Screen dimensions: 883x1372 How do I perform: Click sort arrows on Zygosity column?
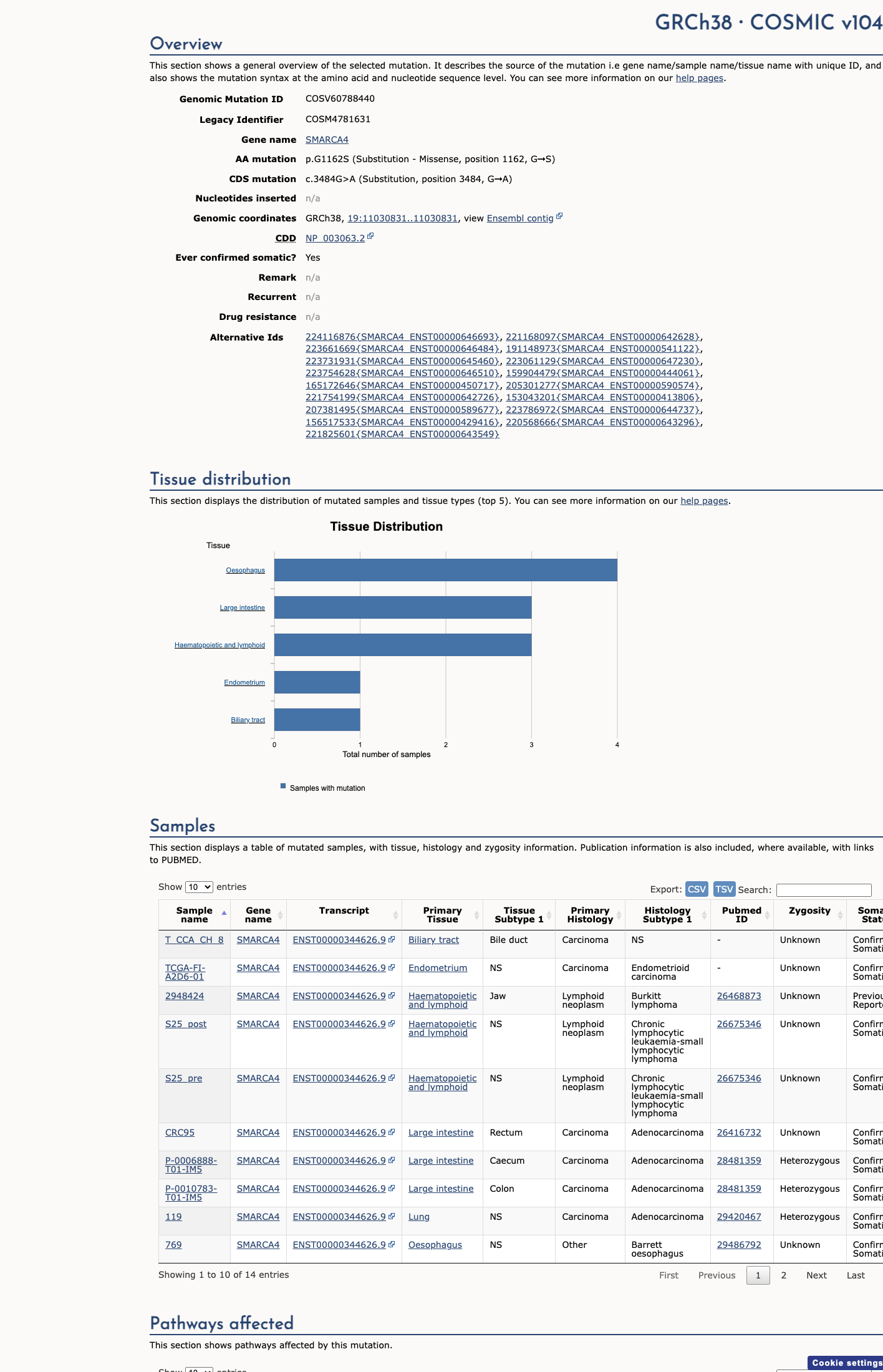840,915
